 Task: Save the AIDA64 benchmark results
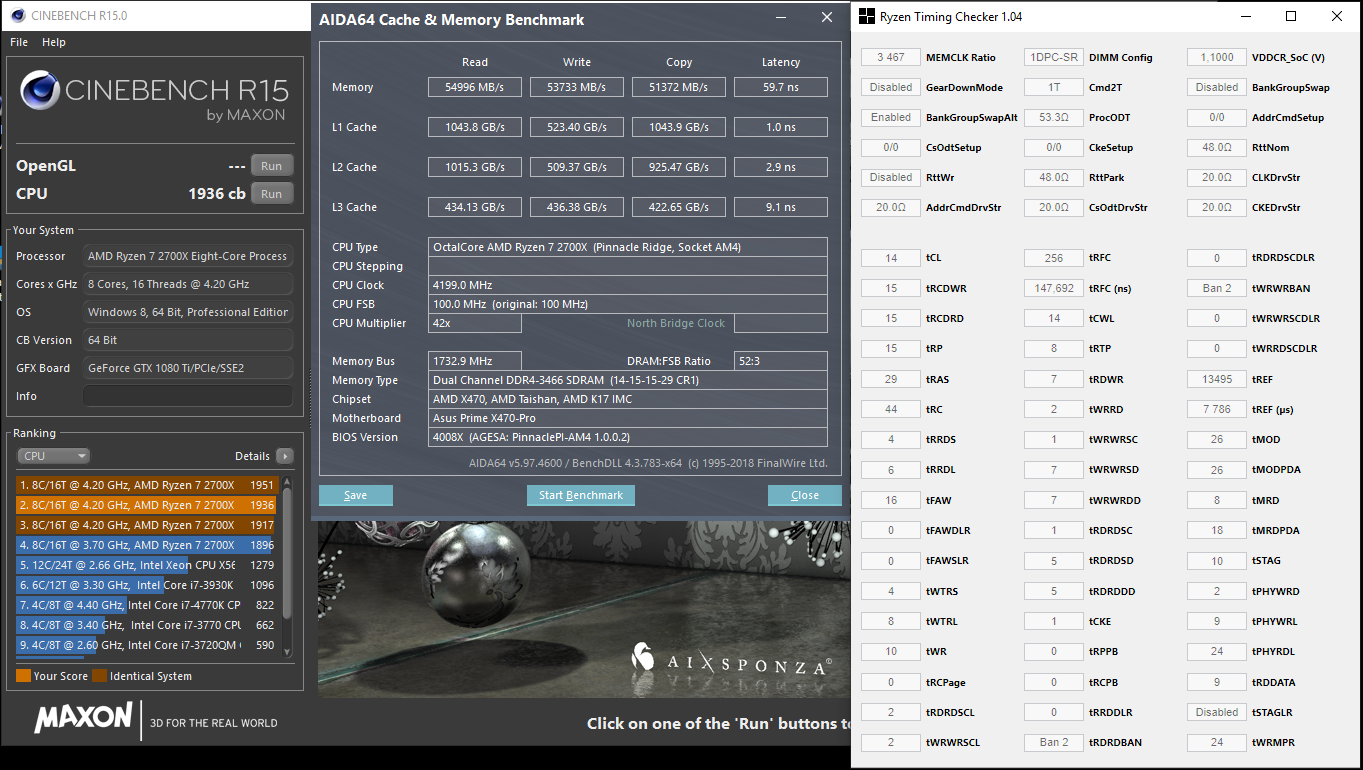355,495
